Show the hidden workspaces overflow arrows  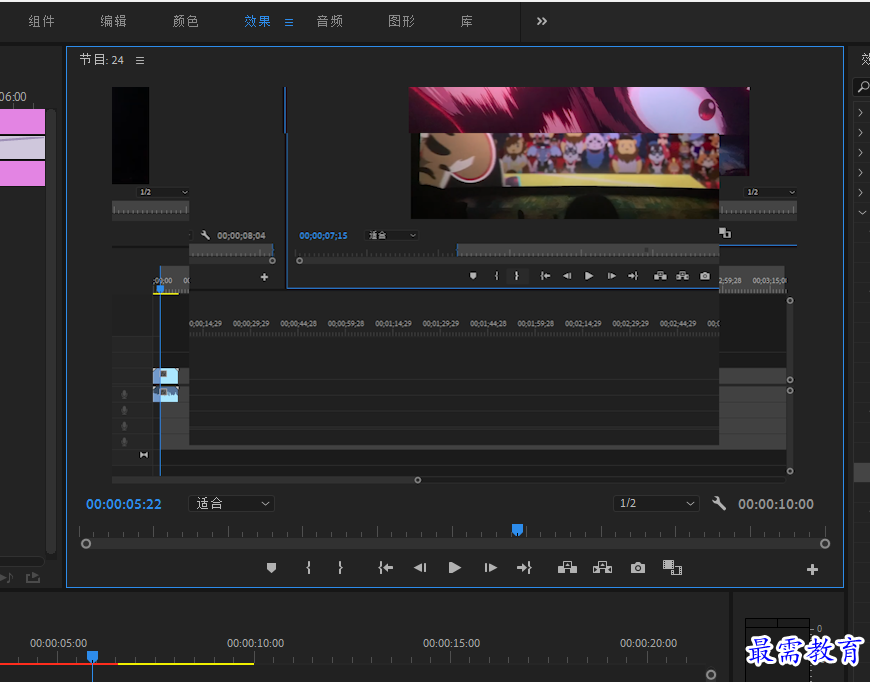tap(542, 21)
